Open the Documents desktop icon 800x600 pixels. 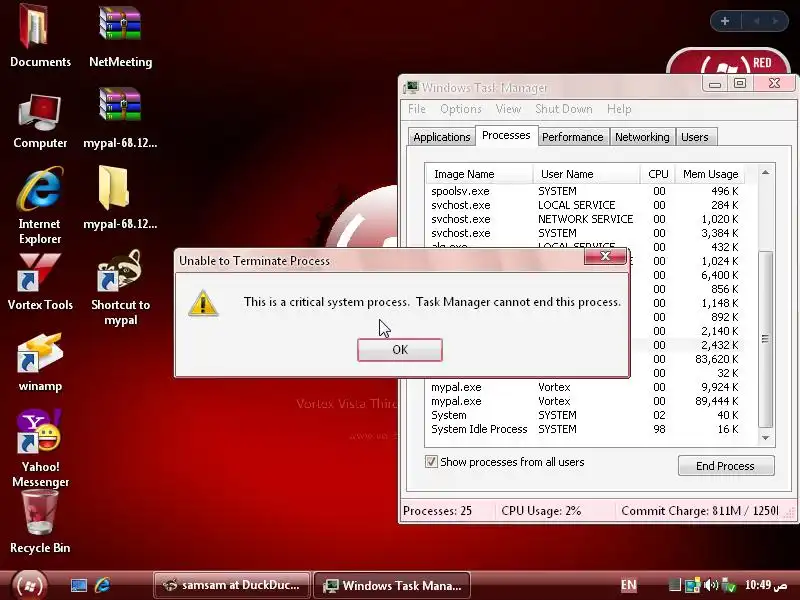click(40, 36)
